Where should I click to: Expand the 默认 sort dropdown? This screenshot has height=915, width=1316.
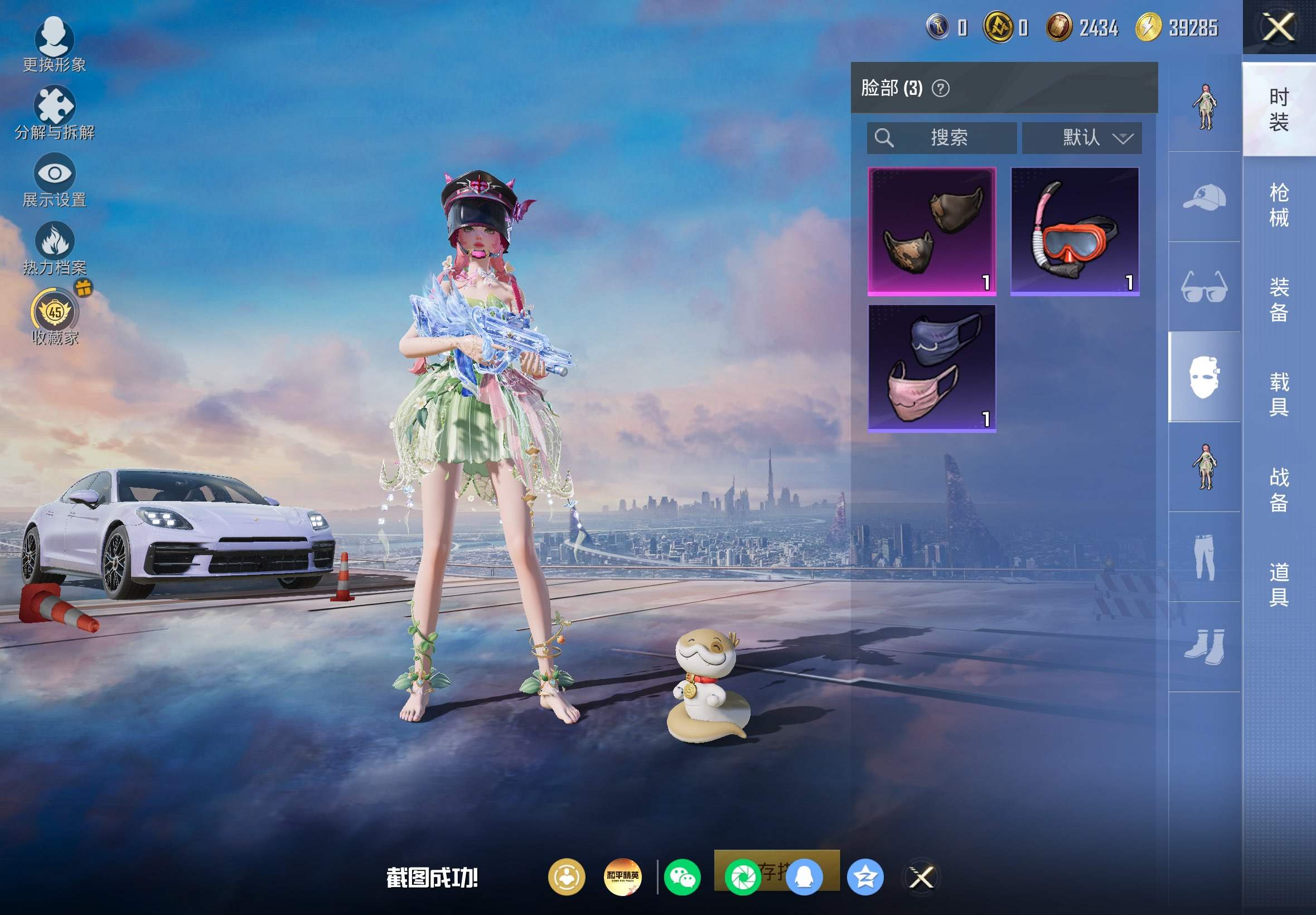click(x=1082, y=138)
